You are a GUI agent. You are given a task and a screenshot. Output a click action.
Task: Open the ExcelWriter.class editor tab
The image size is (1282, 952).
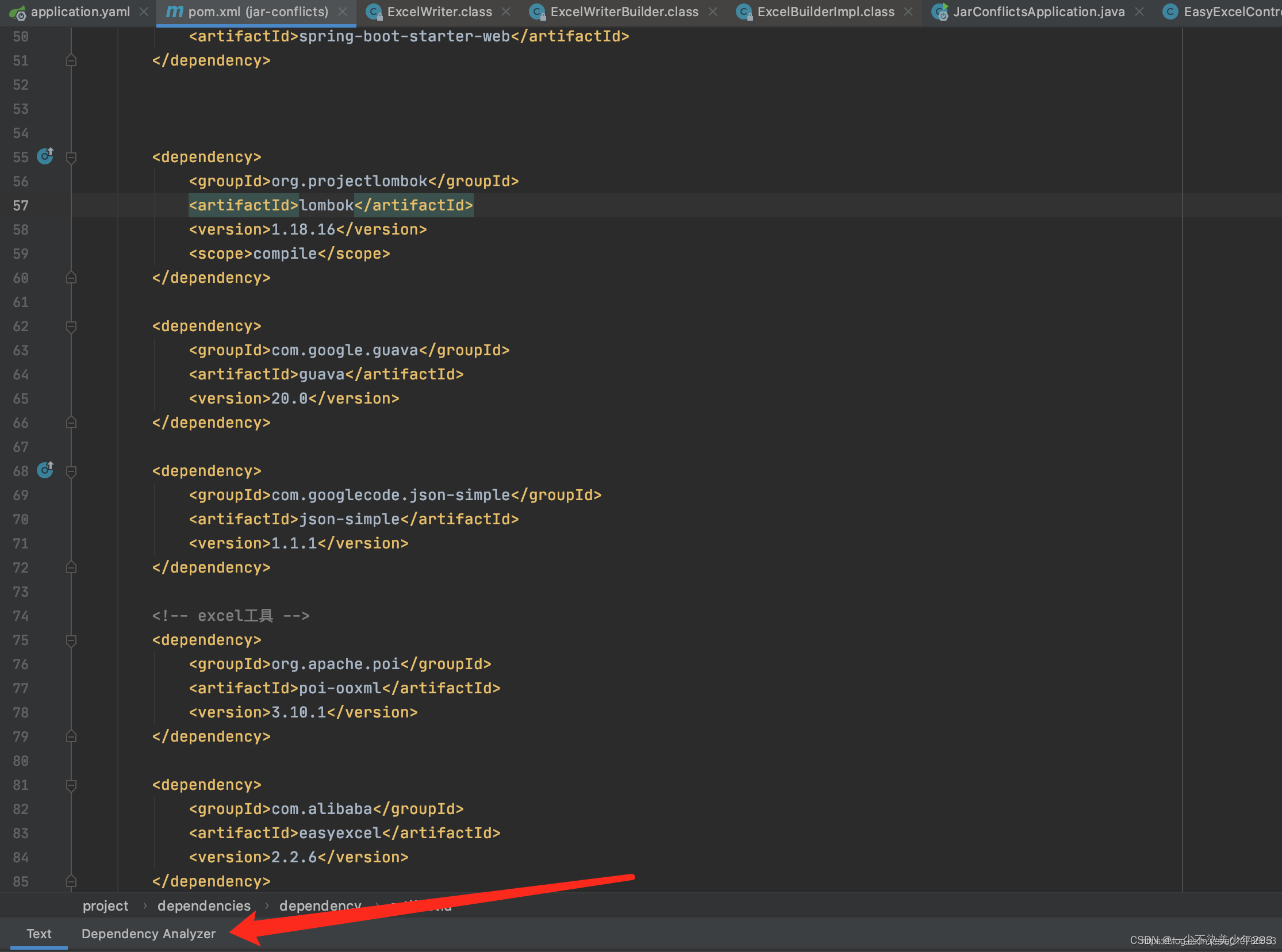[x=439, y=11]
